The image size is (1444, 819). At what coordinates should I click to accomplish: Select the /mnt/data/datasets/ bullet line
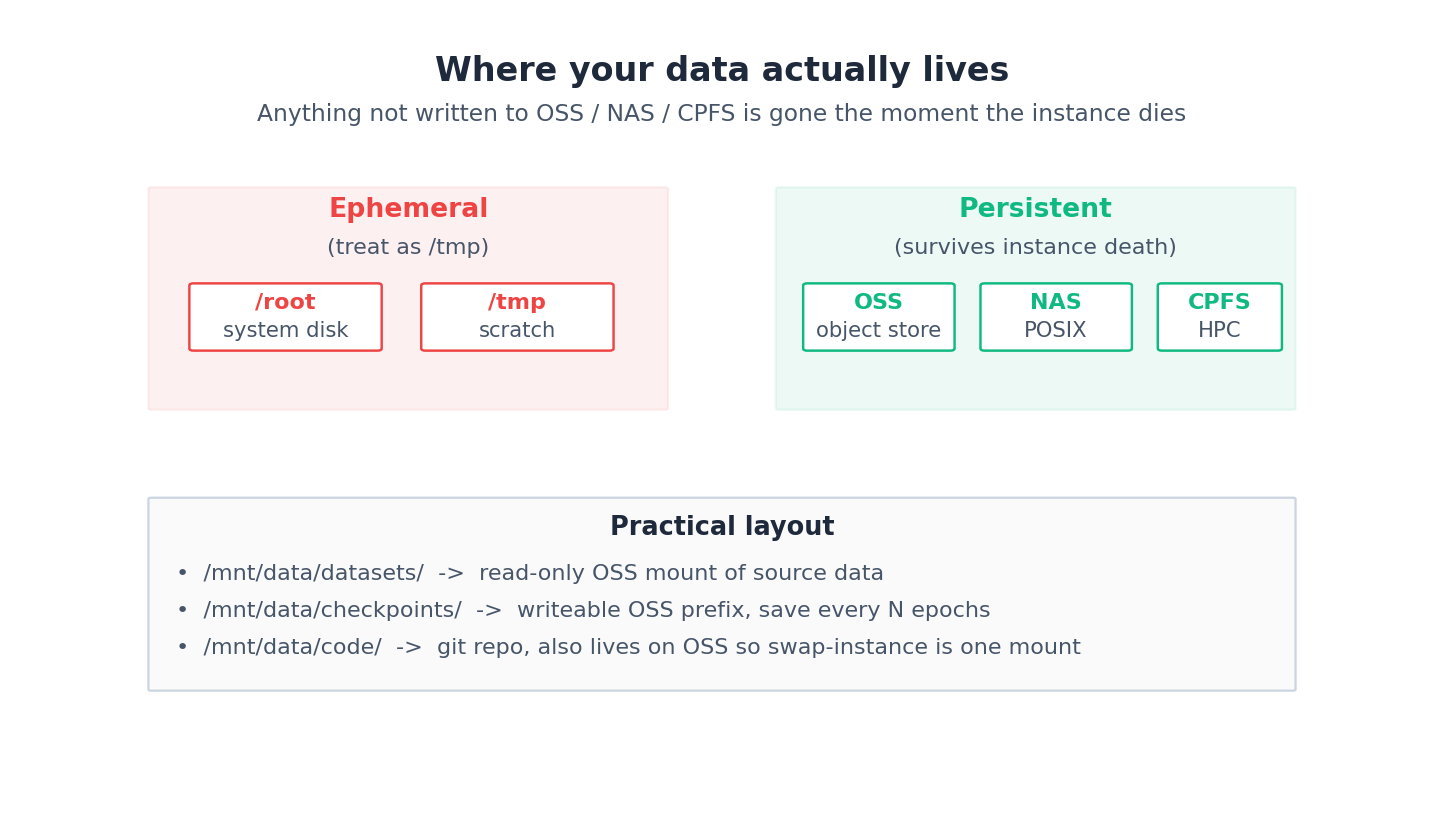coord(530,574)
